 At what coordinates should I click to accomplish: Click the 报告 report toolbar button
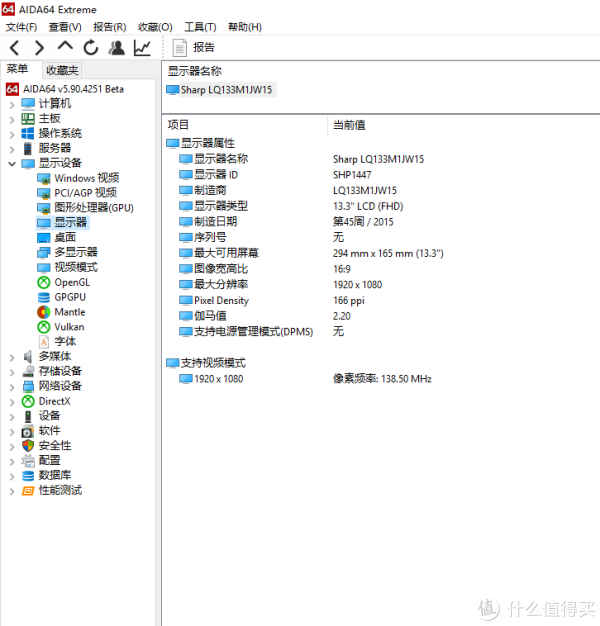[x=194, y=48]
